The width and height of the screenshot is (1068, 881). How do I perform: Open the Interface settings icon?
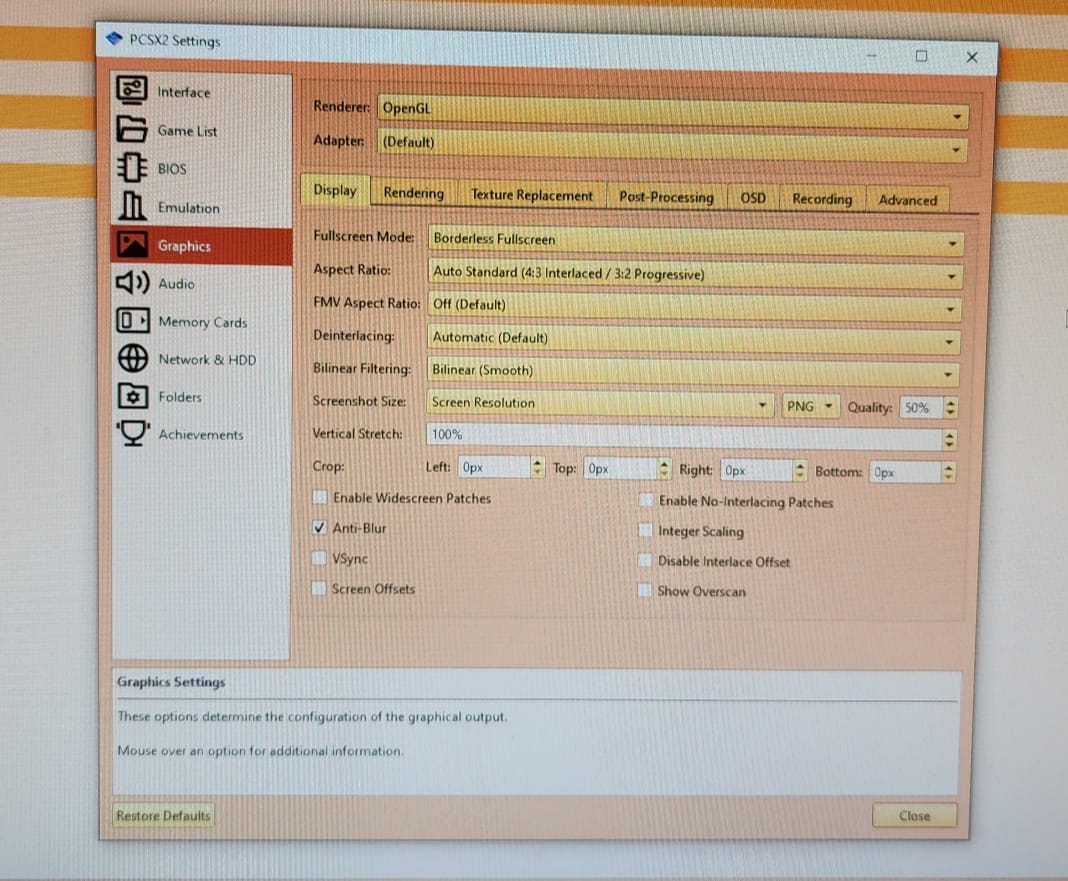click(x=131, y=90)
